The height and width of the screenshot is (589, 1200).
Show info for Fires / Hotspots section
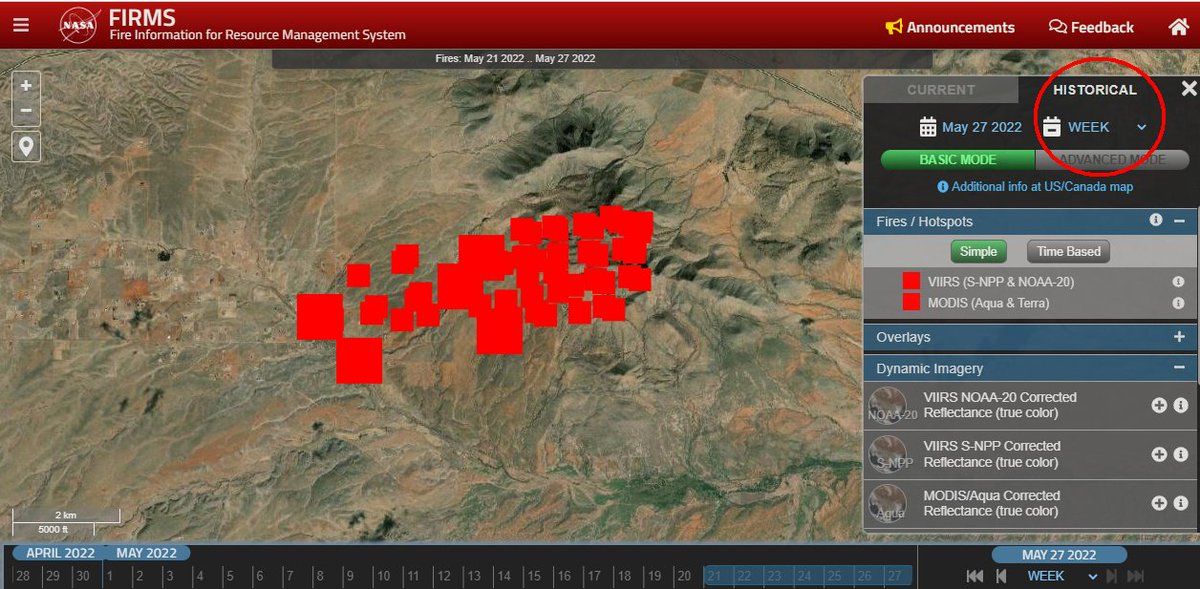coord(1155,221)
